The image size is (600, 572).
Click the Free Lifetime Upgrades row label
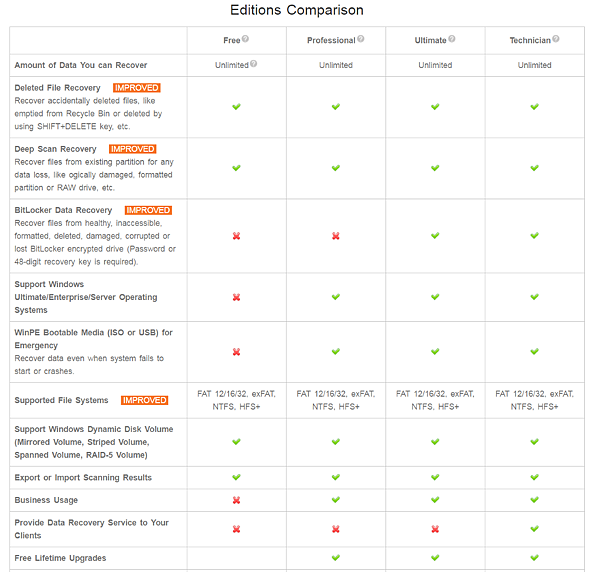click(x=60, y=558)
